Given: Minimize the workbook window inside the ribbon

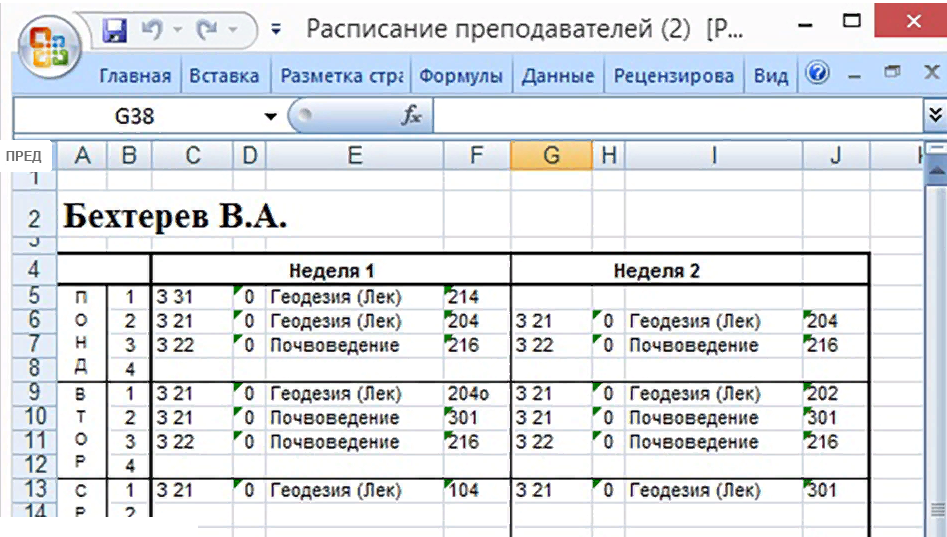Looking at the screenshot, I should 854,76.
